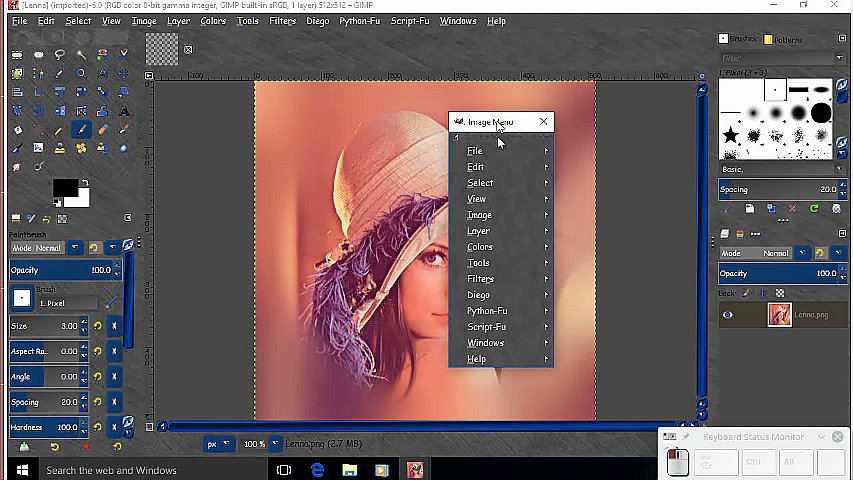The height and width of the screenshot is (480, 853).
Task: Select the star brush thumbnail
Action: [731, 136]
